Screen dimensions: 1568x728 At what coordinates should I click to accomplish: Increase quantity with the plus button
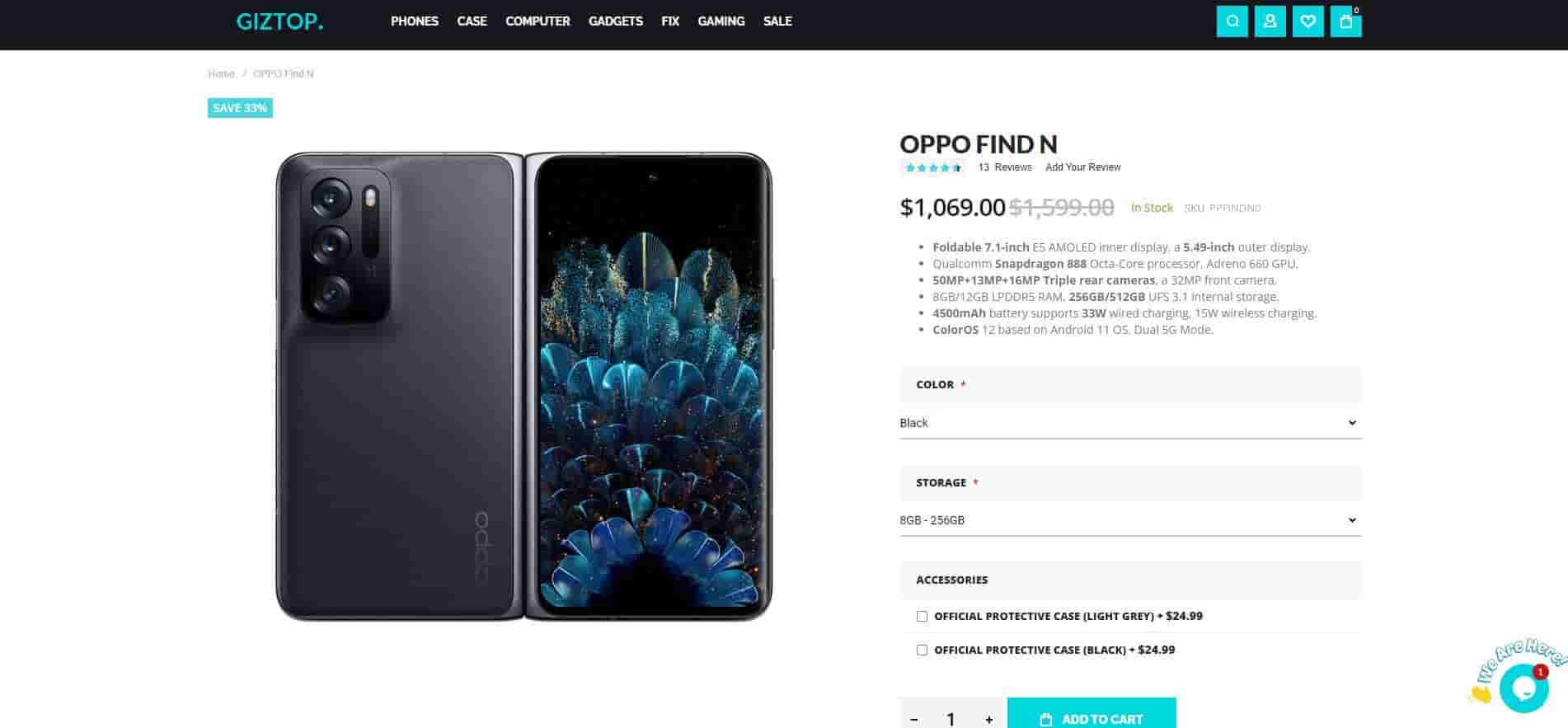pos(988,719)
